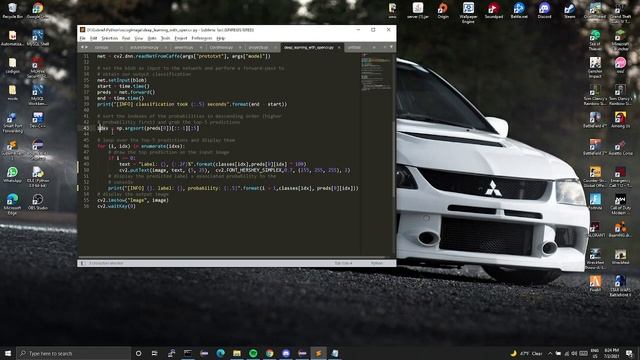
Task: Switch to deep_learning_with_opencv.py tab
Action: tap(309, 47)
